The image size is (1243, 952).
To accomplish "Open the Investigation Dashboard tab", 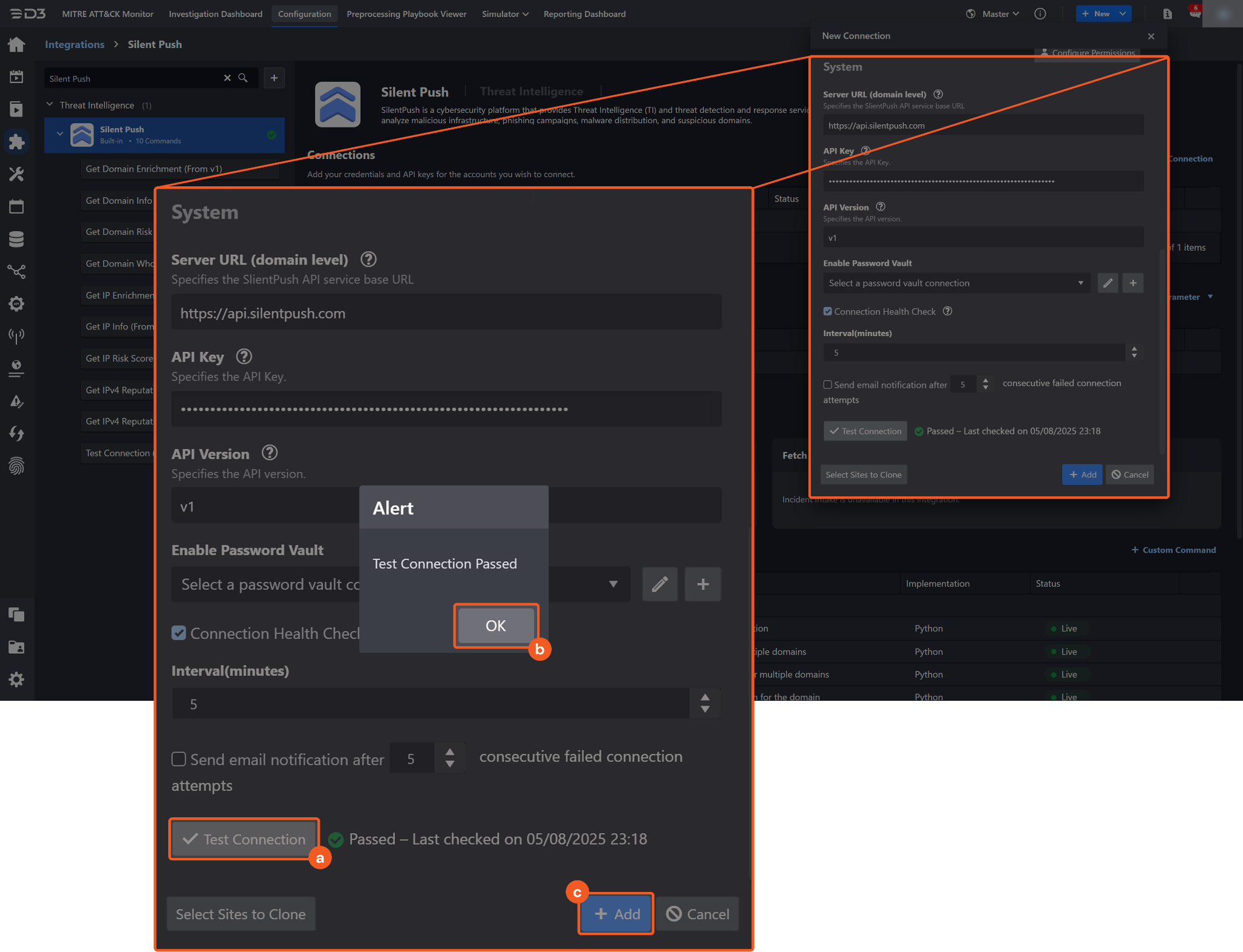I will [215, 14].
